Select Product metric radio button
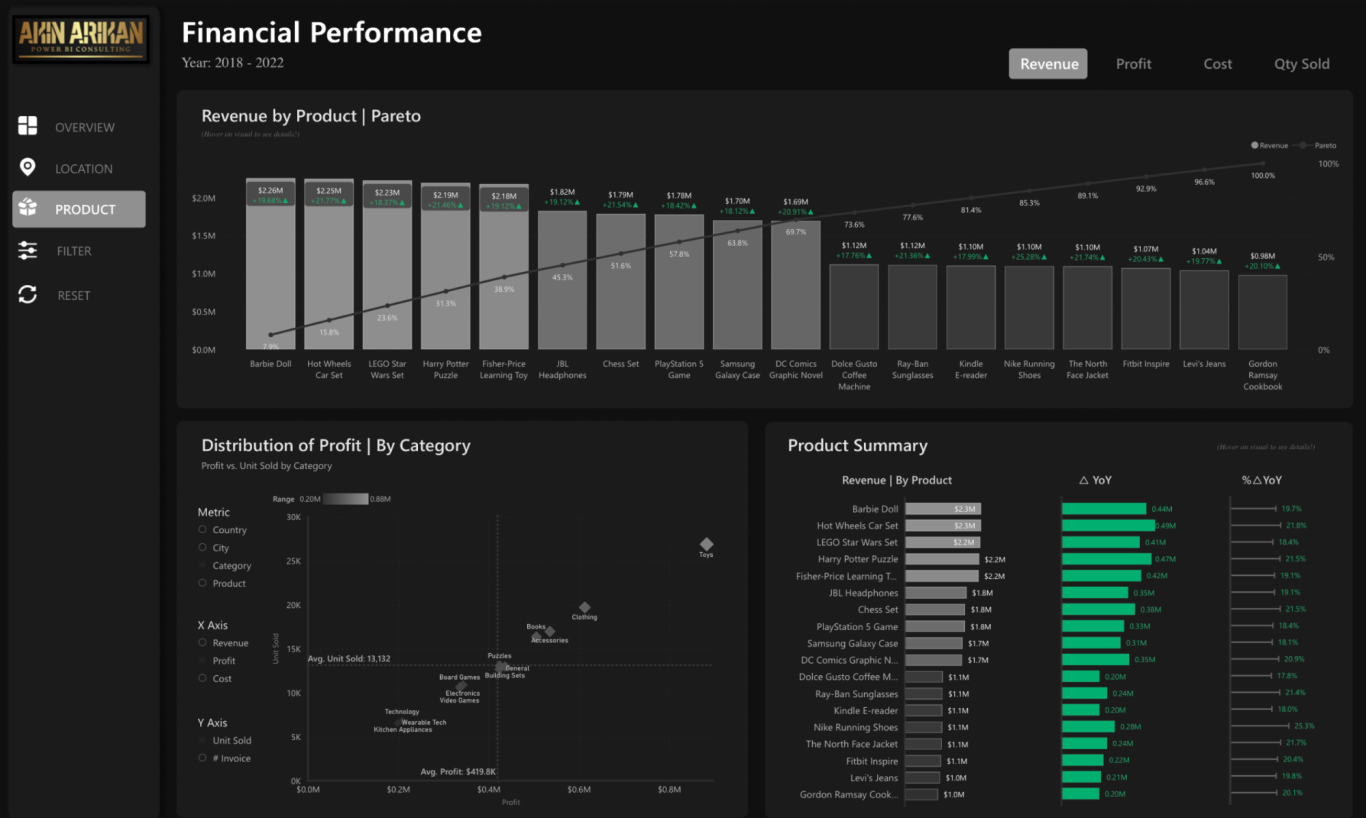The width and height of the screenshot is (1366, 818). click(203, 583)
